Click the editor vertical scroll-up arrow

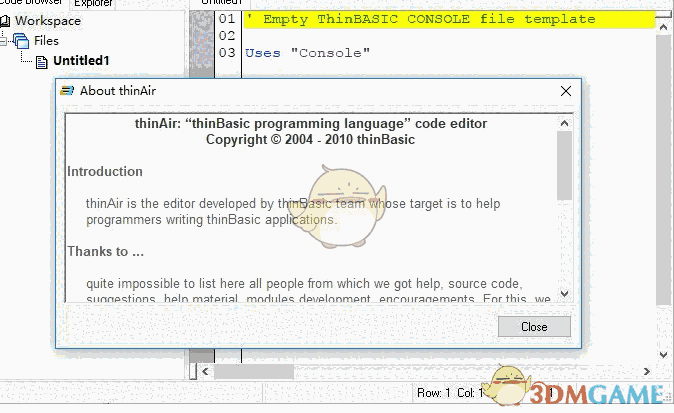coord(663,28)
